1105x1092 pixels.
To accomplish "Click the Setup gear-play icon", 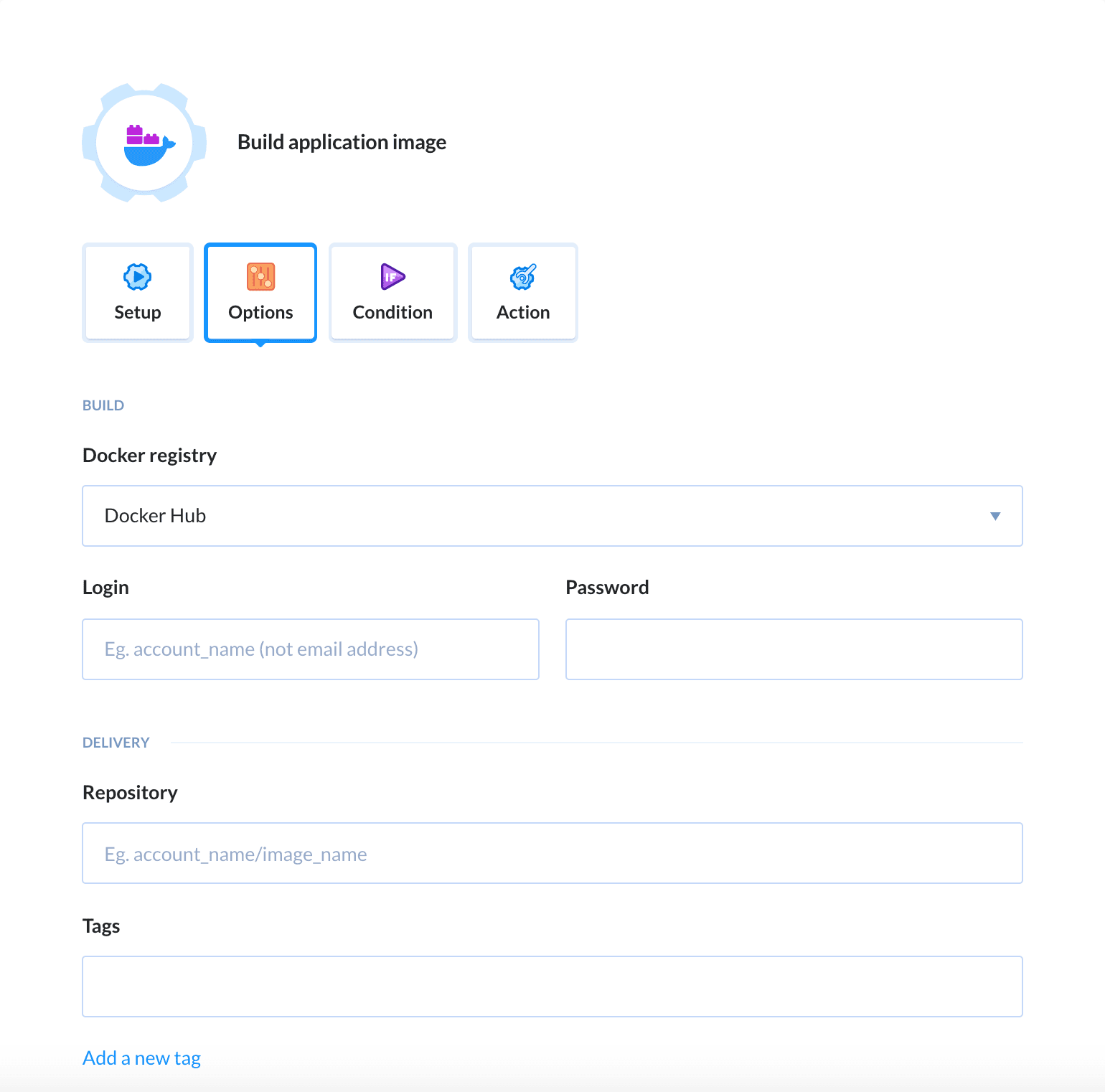I will [137, 277].
